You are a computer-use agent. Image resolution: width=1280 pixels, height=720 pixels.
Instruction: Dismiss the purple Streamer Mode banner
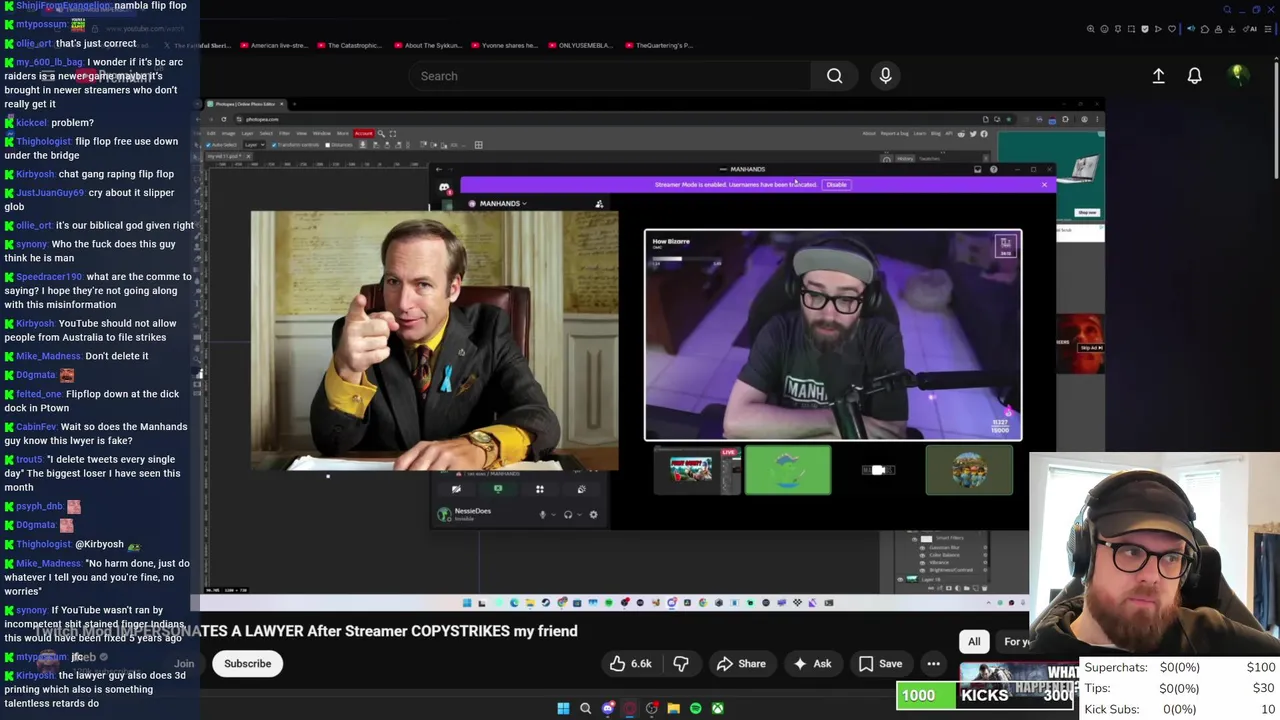click(x=1044, y=184)
